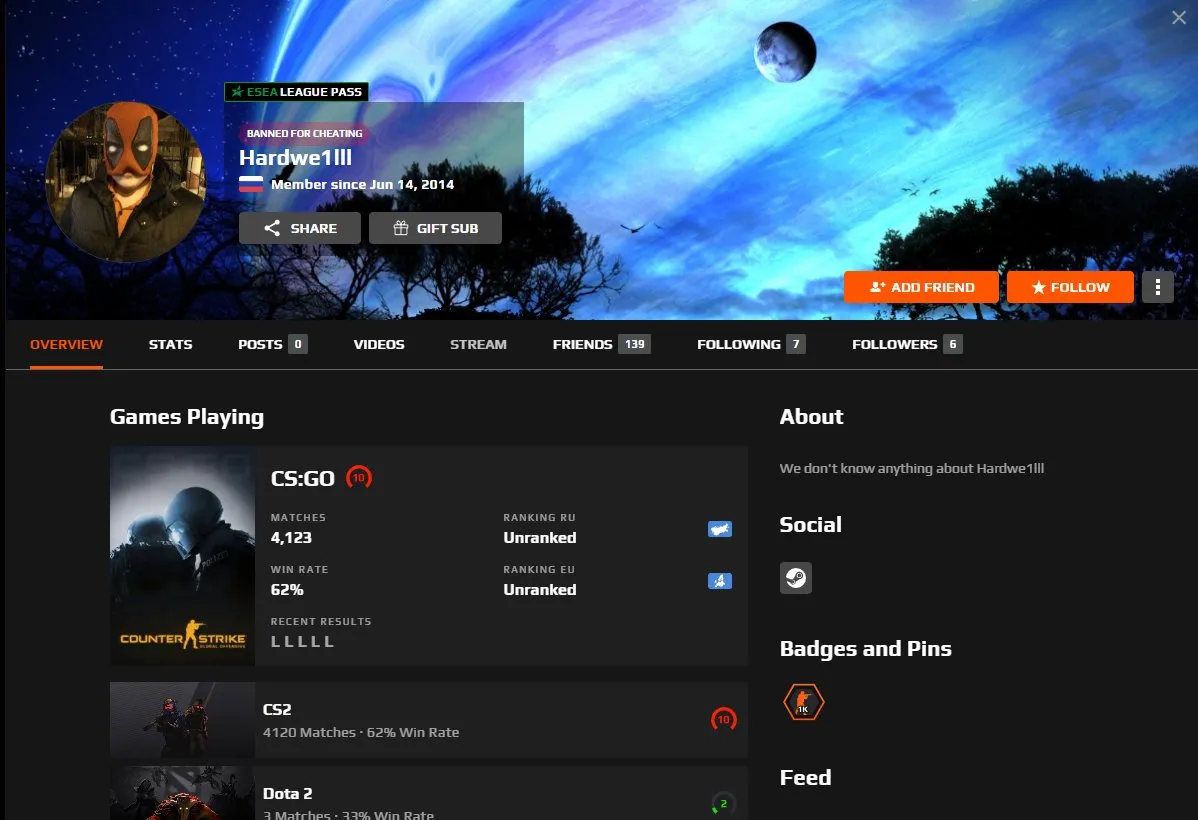Gift a subscription with Gift Sub

pos(435,228)
